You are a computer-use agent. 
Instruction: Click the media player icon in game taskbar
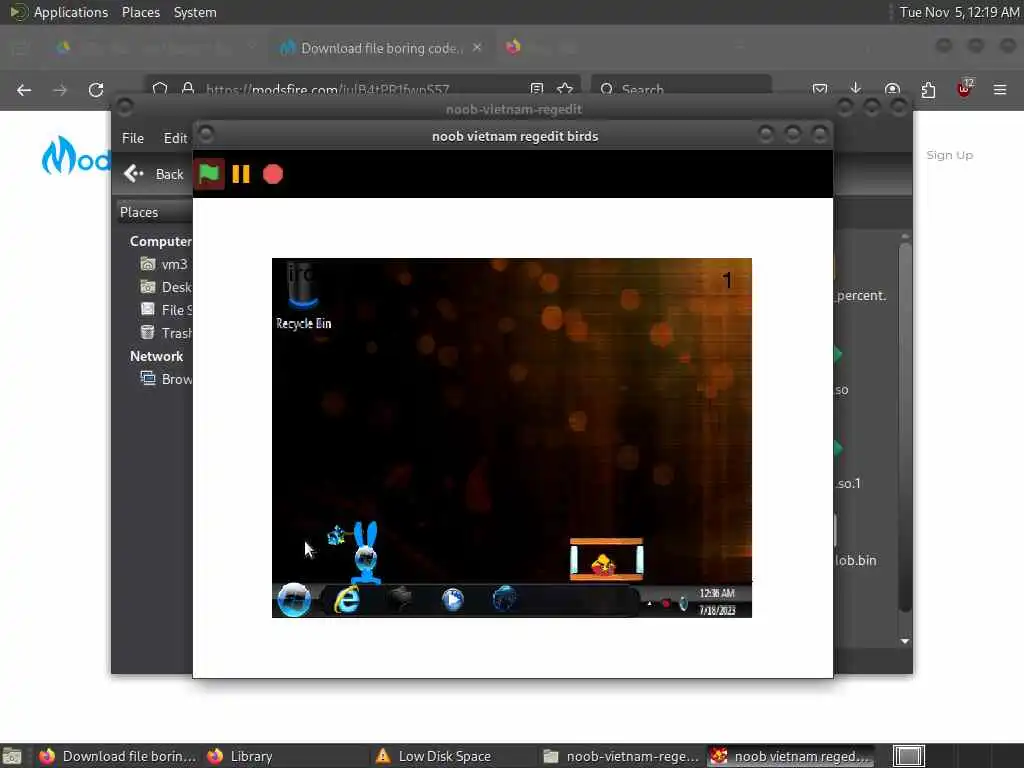[x=453, y=599]
